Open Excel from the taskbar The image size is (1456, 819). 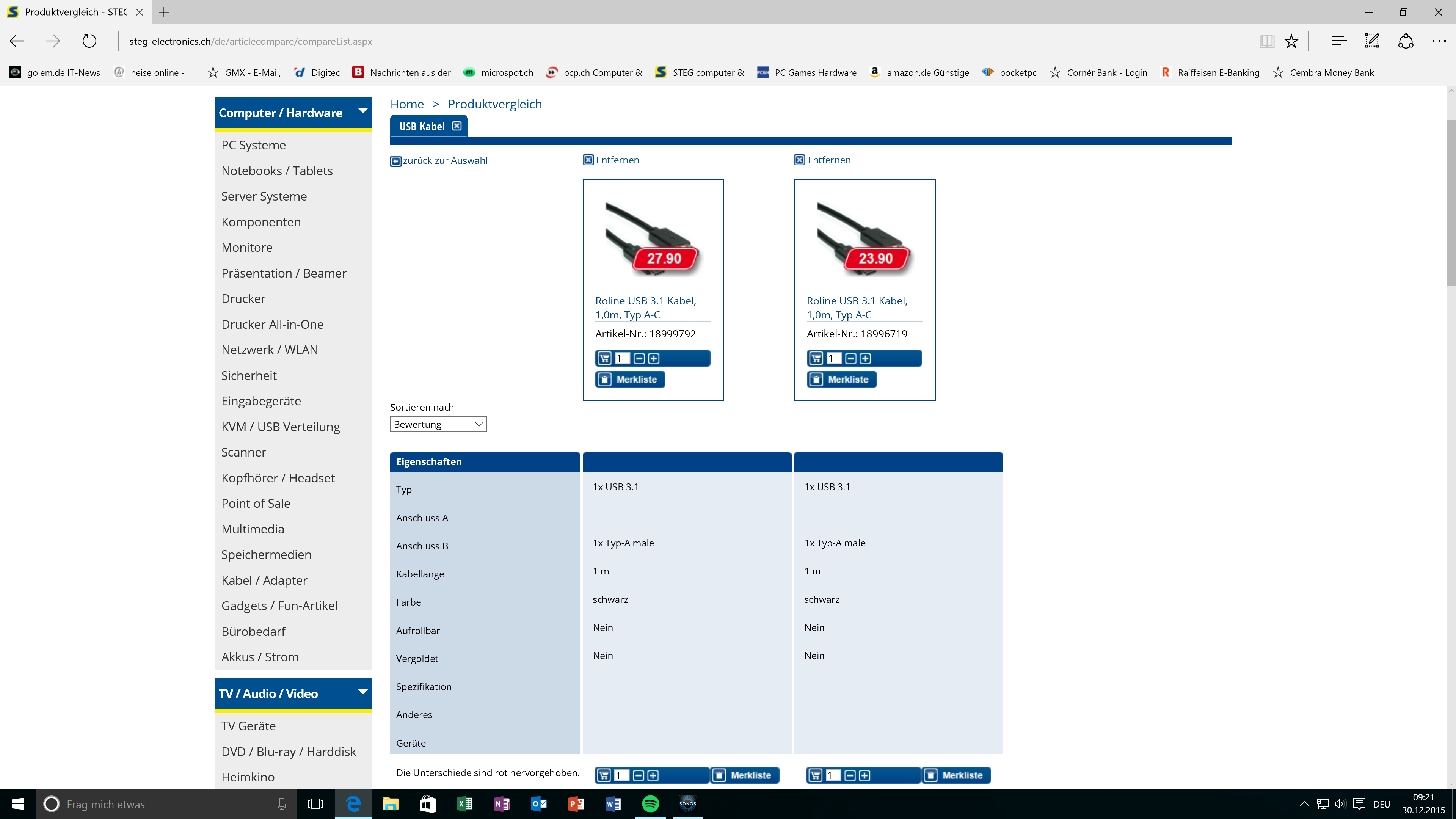(x=464, y=804)
